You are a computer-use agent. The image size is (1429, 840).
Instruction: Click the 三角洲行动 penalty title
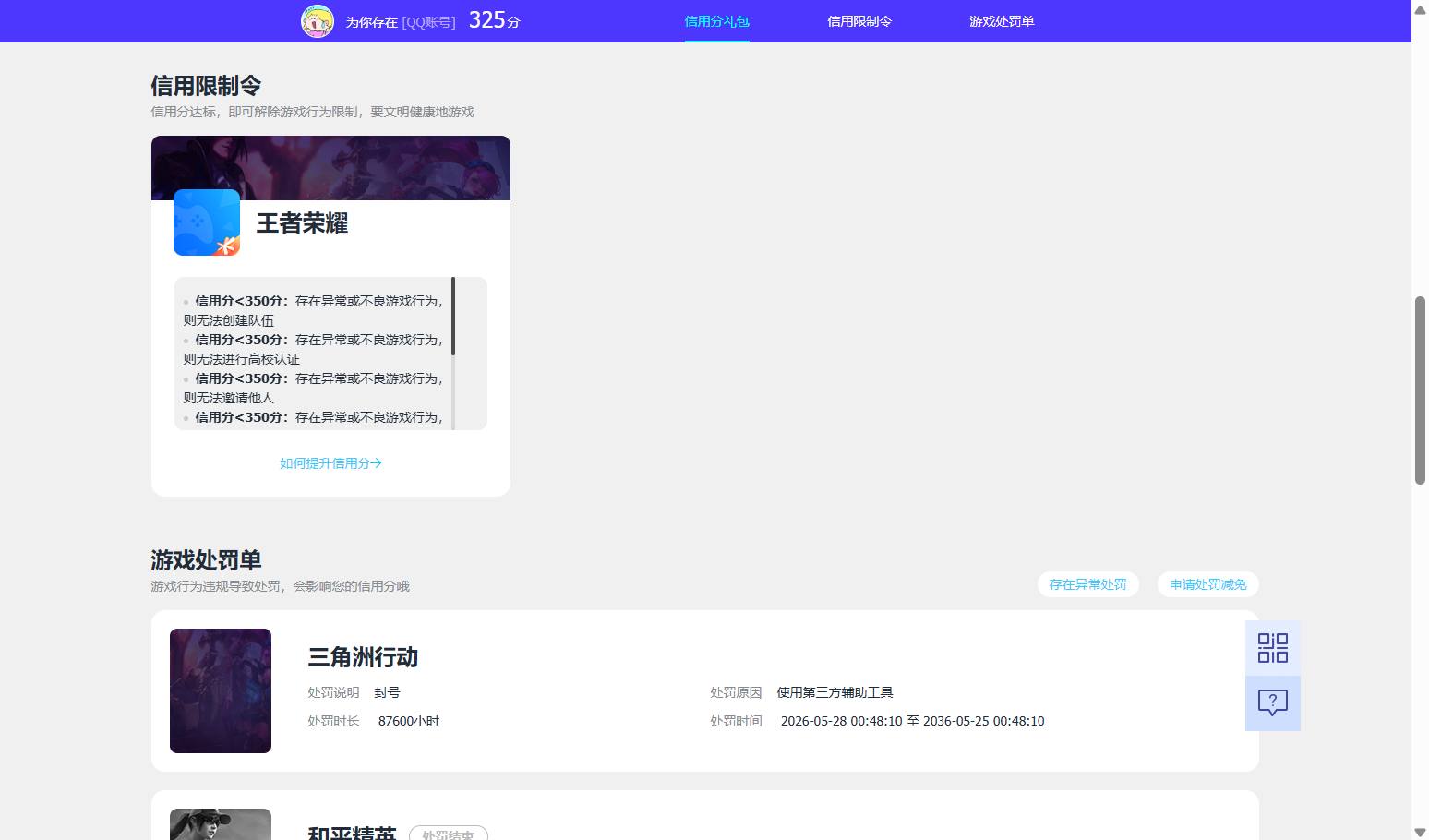363,657
